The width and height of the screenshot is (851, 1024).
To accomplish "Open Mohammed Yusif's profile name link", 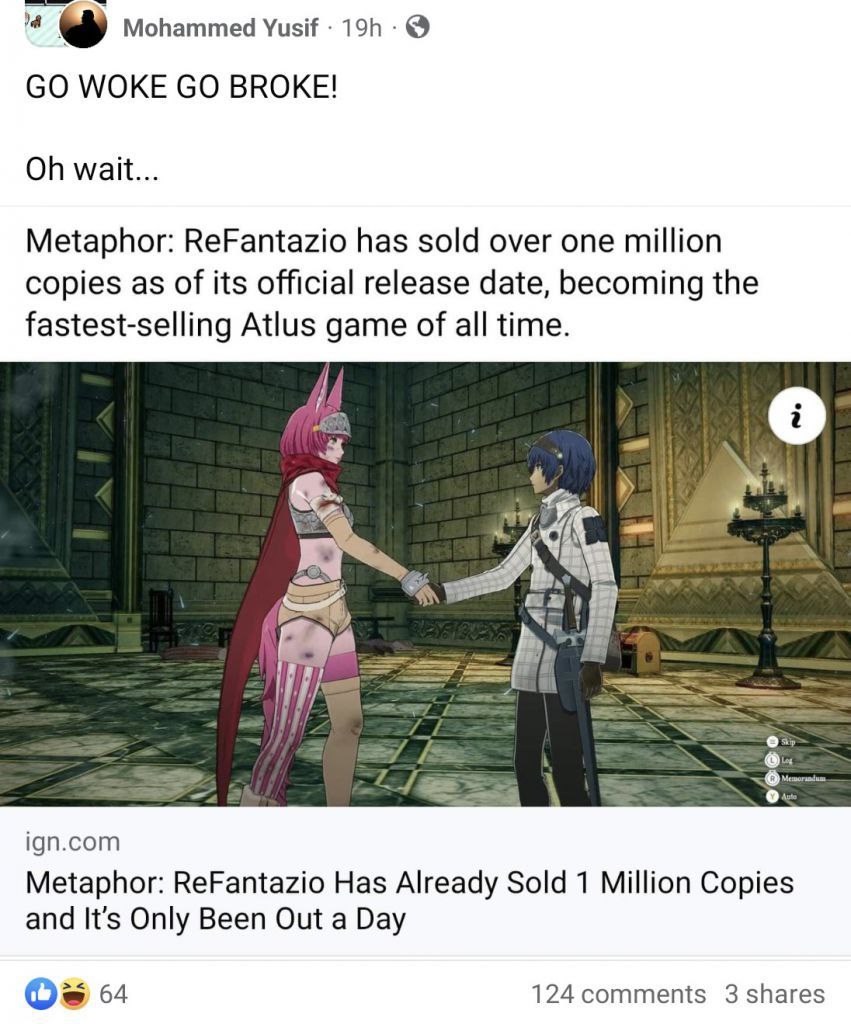I will tap(220, 27).
